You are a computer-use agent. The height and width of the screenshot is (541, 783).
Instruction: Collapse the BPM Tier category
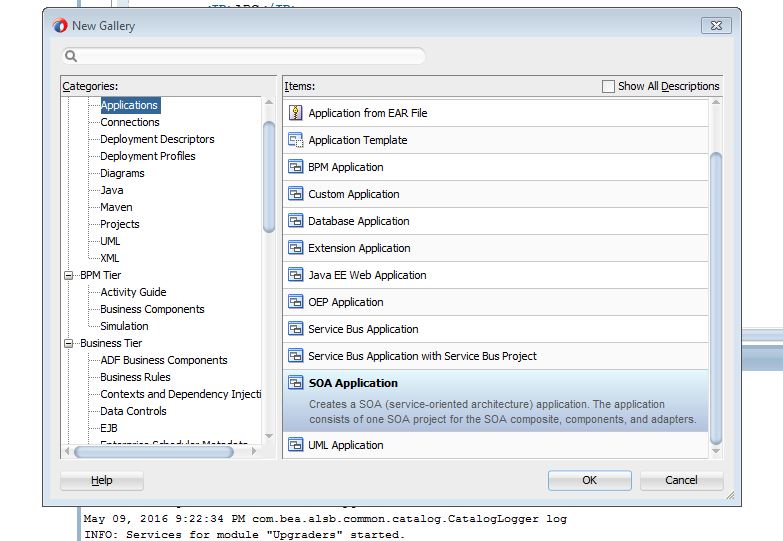click(68, 275)
